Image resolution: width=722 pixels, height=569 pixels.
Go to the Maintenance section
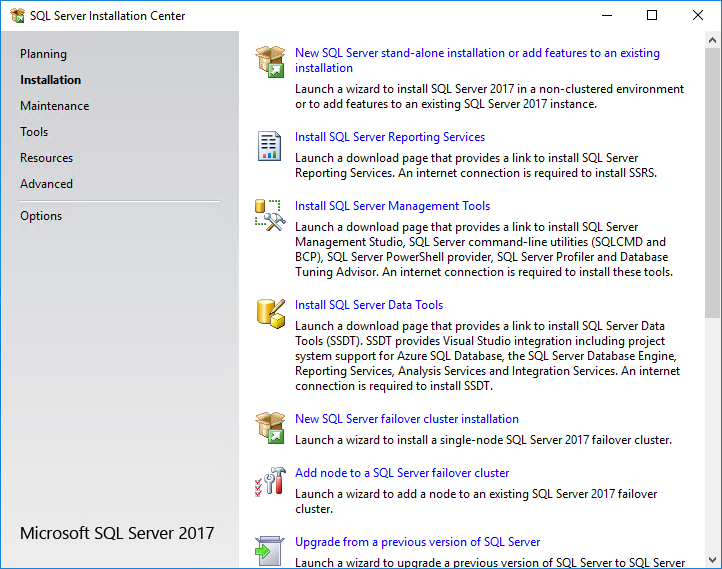[x=55, y=106]
